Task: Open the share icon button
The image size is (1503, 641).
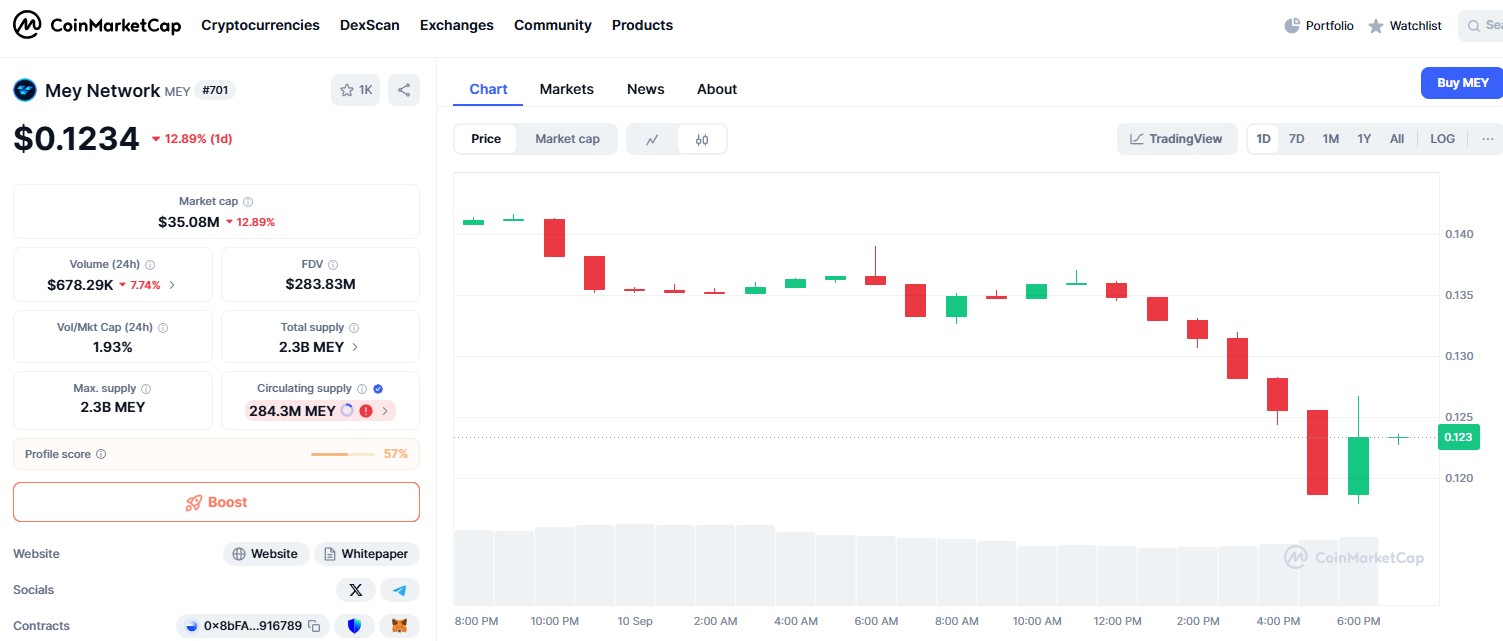Action: [x=404, y=90]
